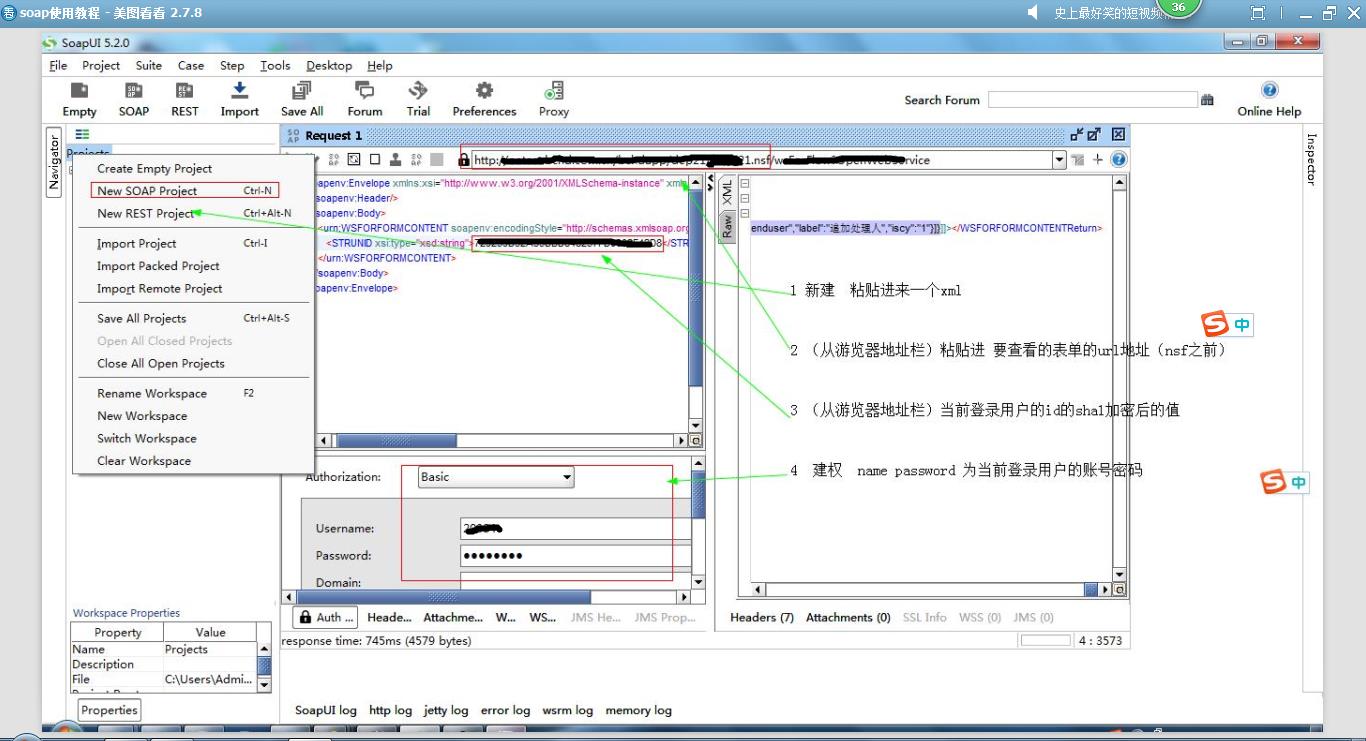Click the Empty project toolbar icon
This screenshot has height=741, width=1366.
79,91
